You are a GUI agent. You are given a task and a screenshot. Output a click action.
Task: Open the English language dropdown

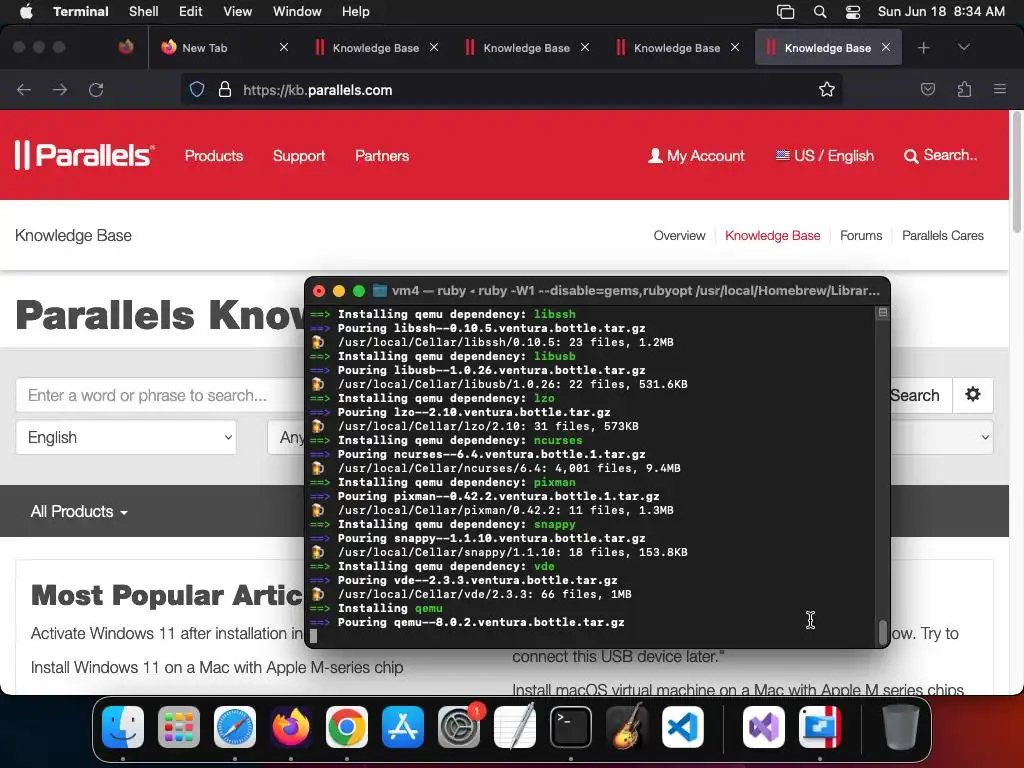pyautogui.click(x=126, y=437)
